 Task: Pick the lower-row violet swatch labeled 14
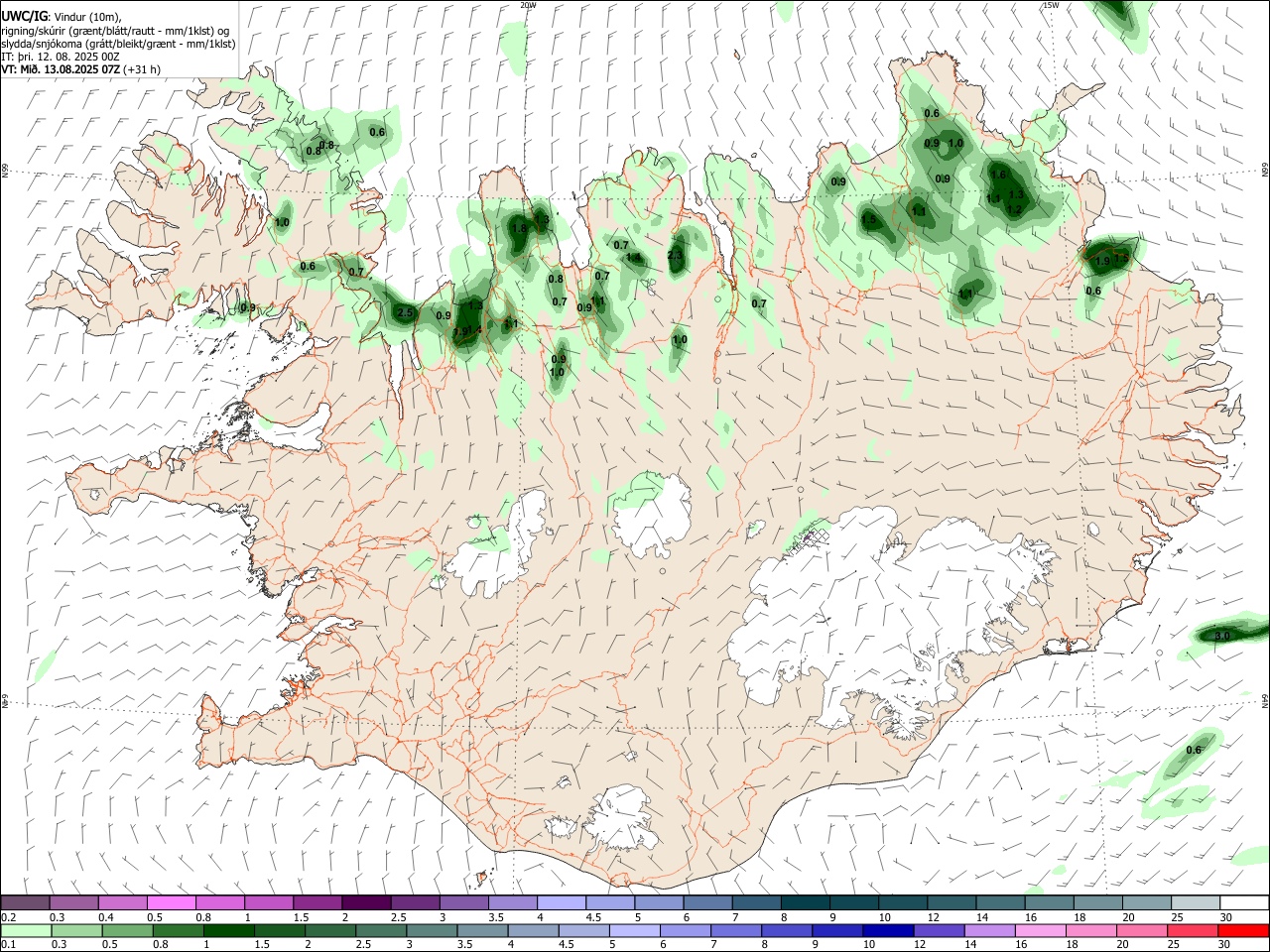click(990, 930)
